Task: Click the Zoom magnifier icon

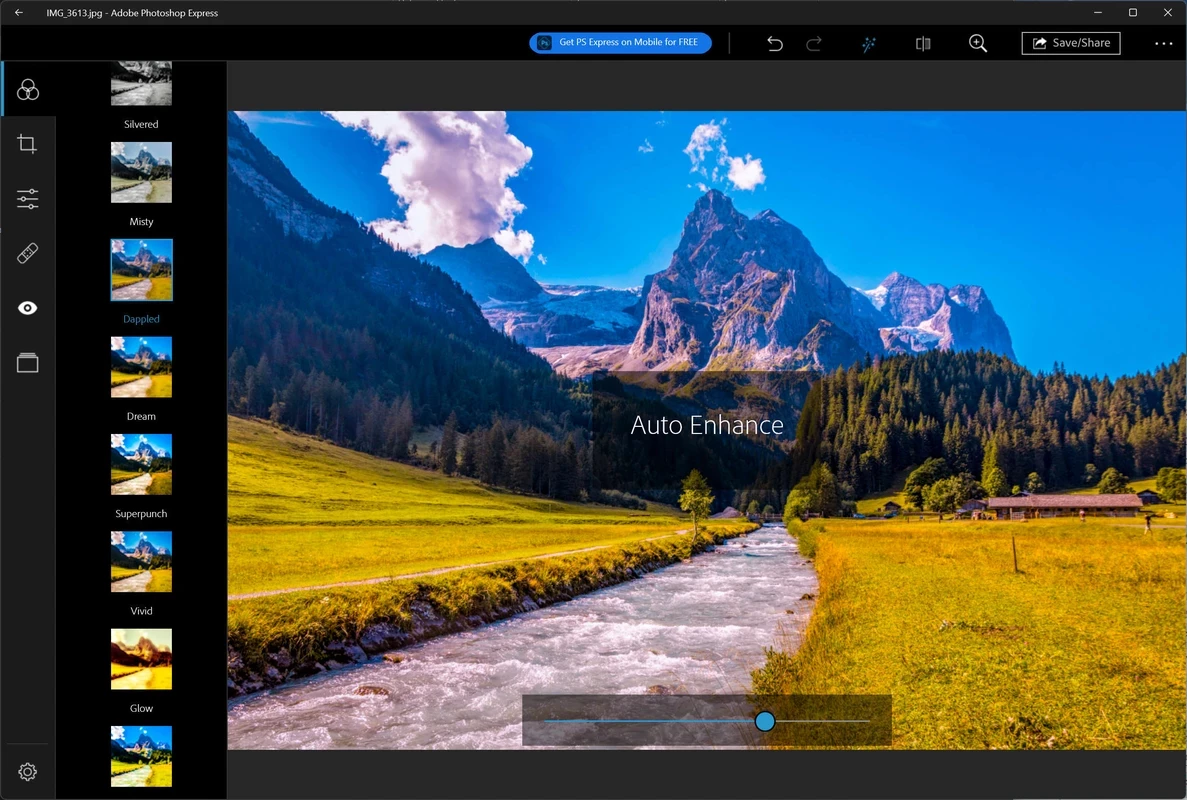Action: tap(978, 43)
